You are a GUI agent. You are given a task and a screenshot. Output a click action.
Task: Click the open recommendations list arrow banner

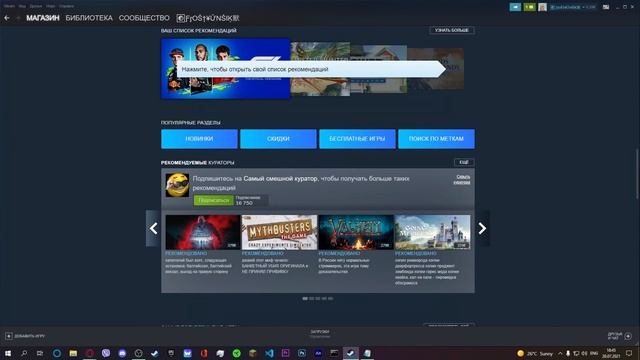click(311, 69)
